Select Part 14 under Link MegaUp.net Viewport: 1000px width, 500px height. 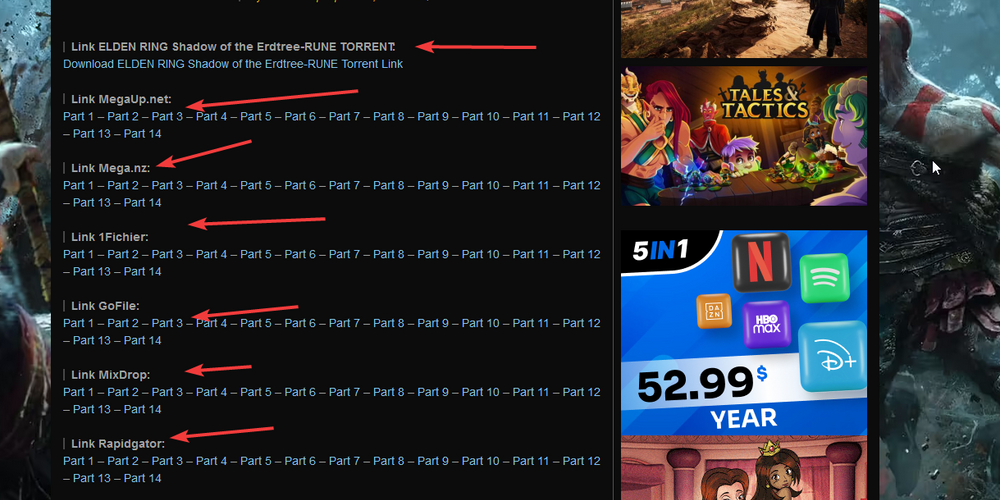[x=142, y=134]
